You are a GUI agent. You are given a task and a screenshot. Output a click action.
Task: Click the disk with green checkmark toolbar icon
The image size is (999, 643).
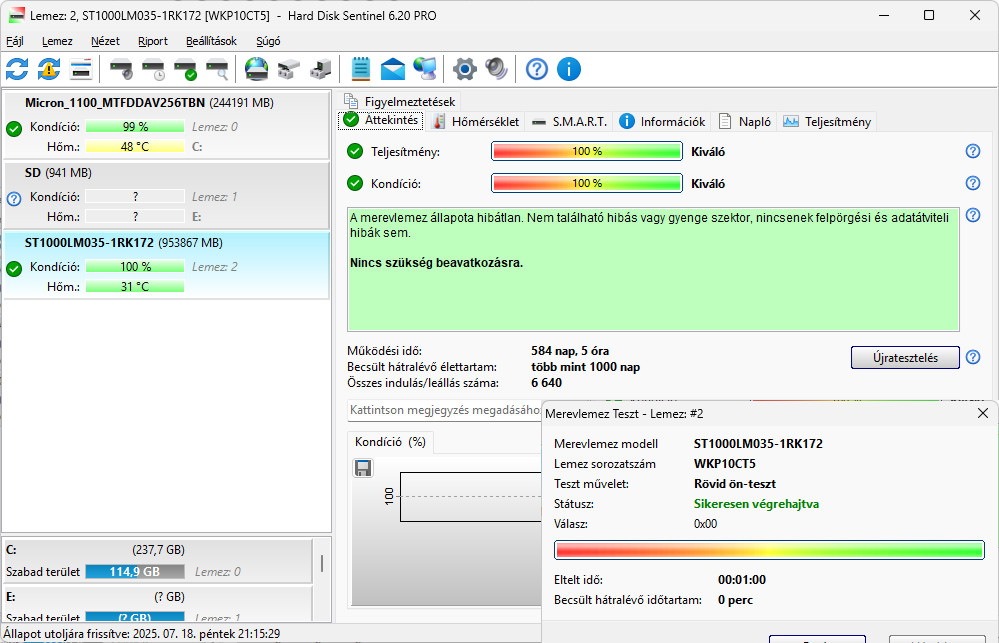coord(185,69)
